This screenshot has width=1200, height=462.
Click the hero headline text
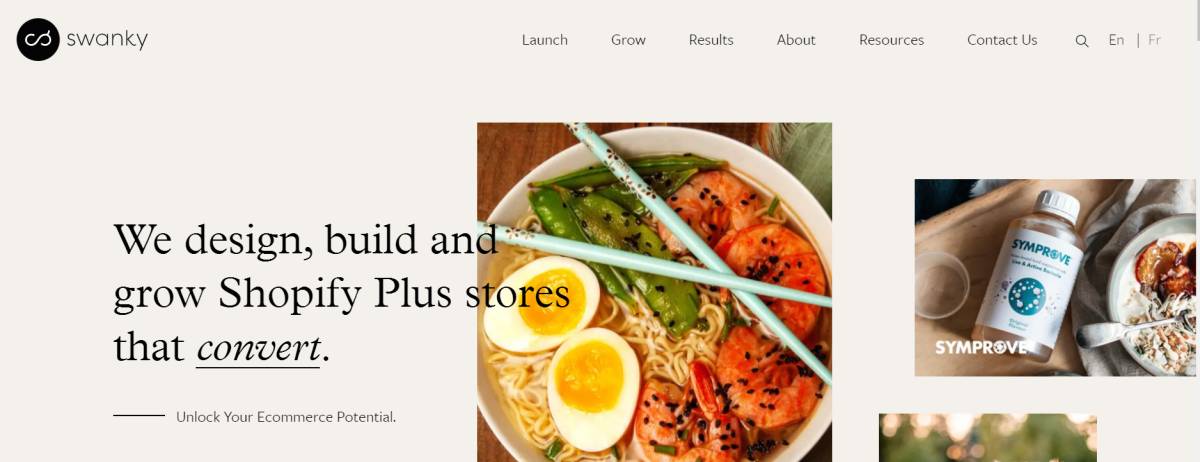coord(342,293)
